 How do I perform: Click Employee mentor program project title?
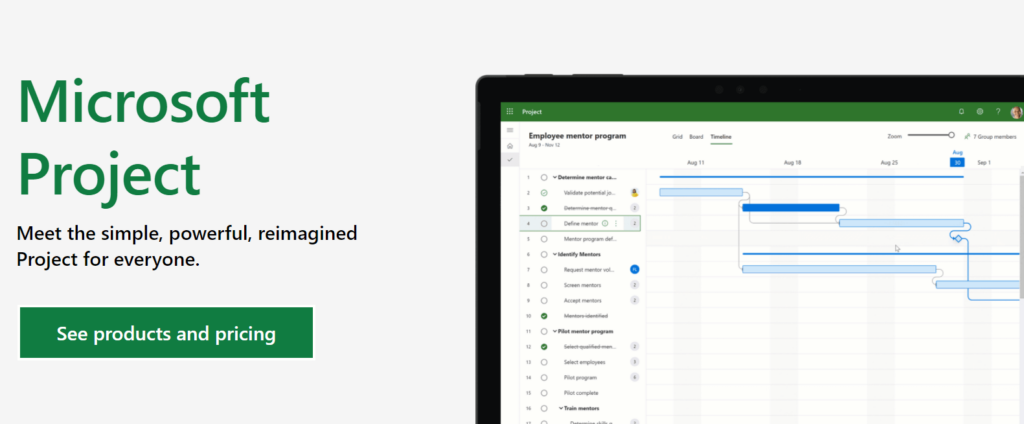click(x=577, y=136)
